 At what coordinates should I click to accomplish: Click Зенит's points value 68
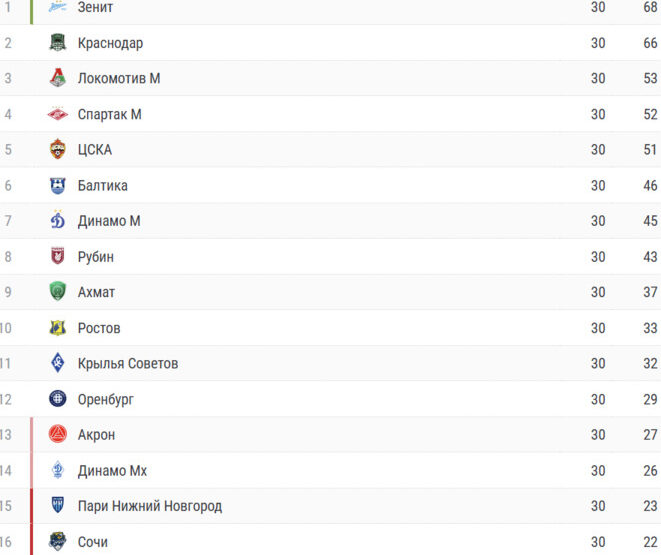click(650, 7)
